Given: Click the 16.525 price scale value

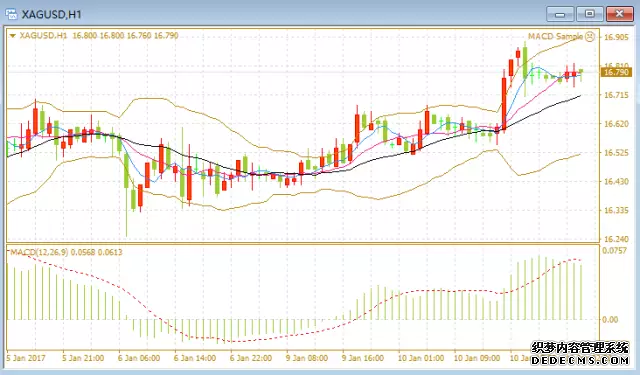Looking at the screenshot, I should point(616,153).
